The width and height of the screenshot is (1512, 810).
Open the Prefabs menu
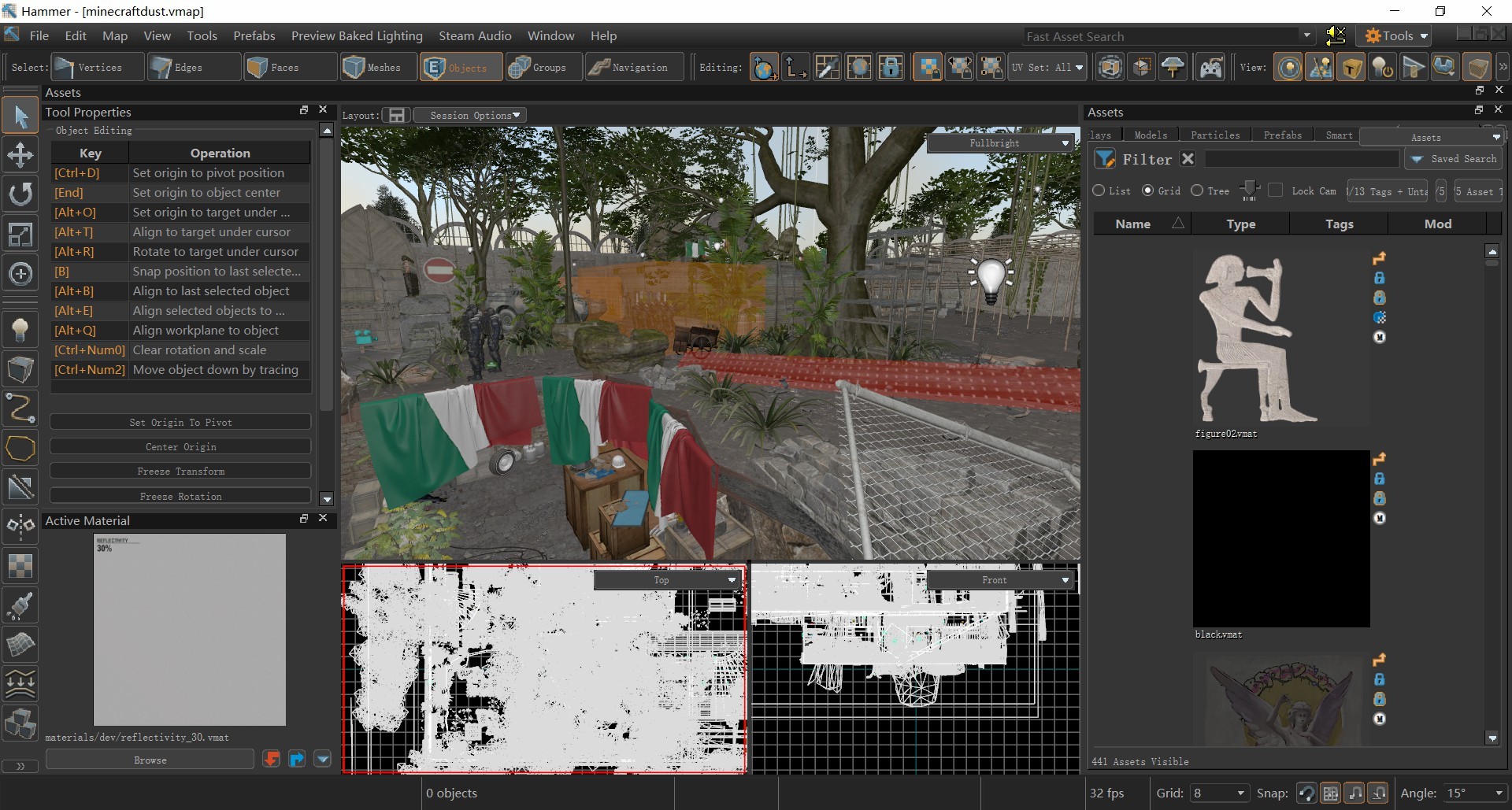click(x=254, y=36)
